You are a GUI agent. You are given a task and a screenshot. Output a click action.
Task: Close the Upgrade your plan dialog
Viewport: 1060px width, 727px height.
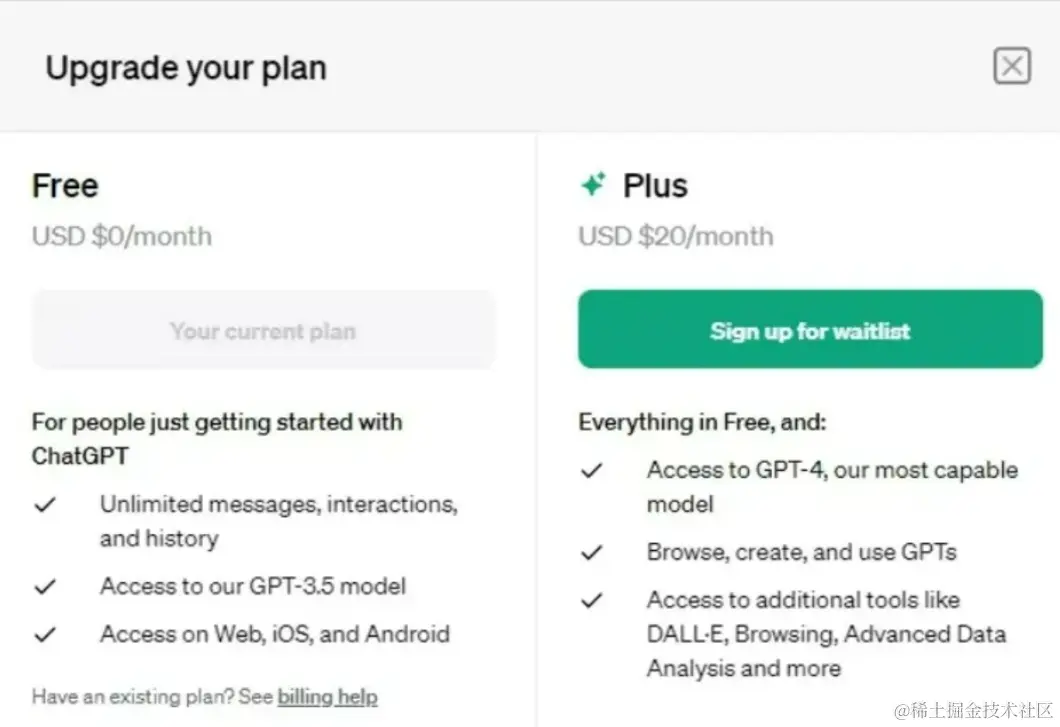(x=1012, y=66)
